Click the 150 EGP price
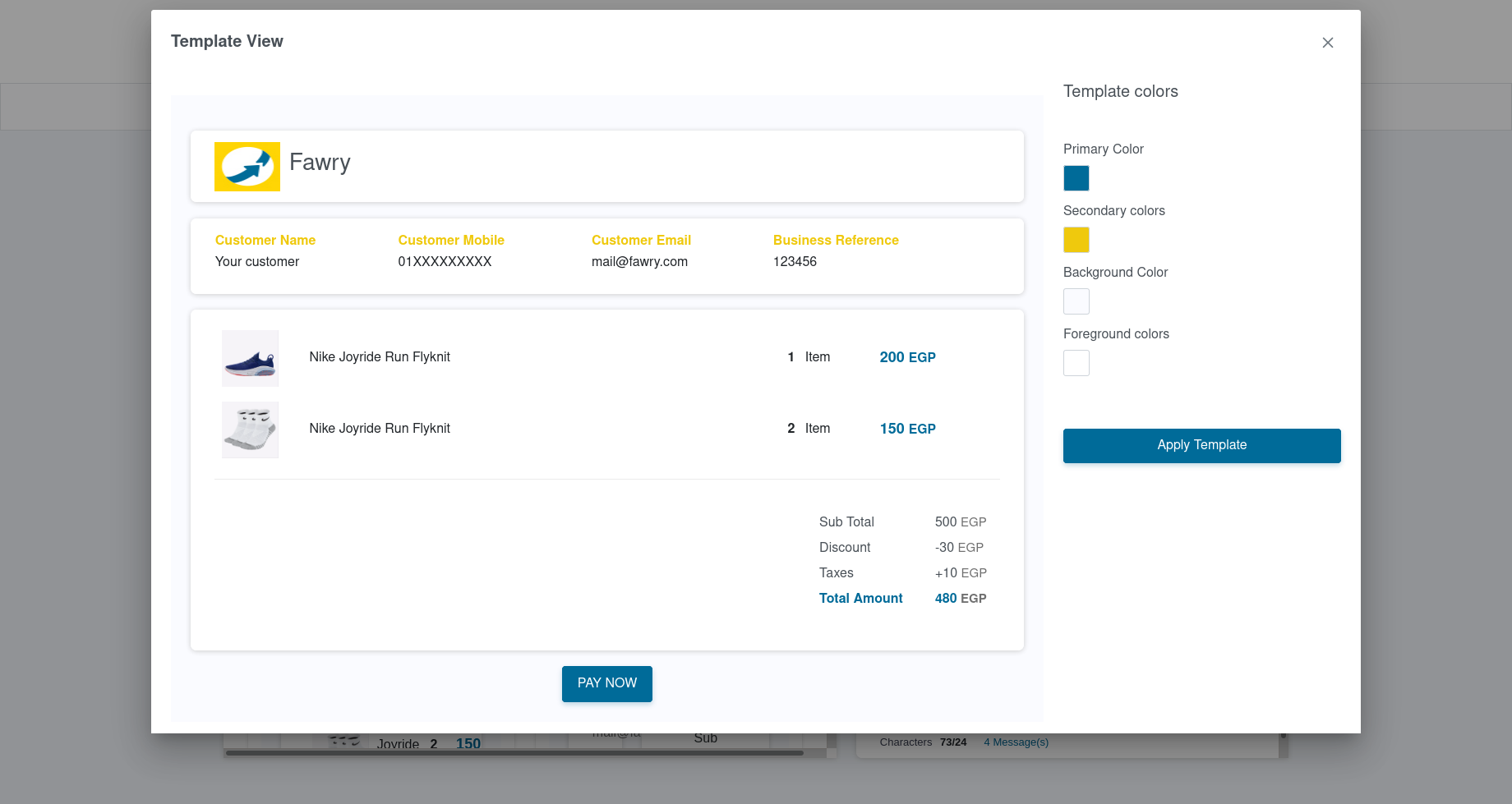 pyautogui.click(x=908, y=429)
